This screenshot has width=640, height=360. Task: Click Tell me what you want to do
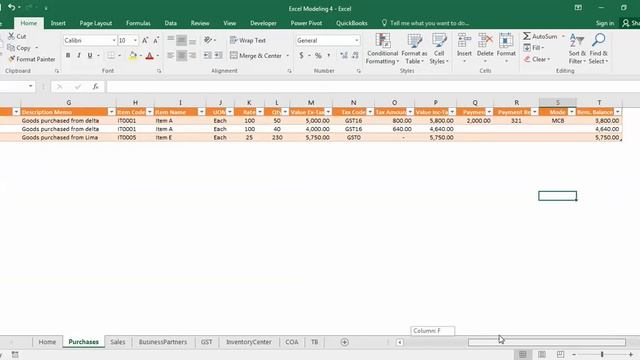point(425,23)
